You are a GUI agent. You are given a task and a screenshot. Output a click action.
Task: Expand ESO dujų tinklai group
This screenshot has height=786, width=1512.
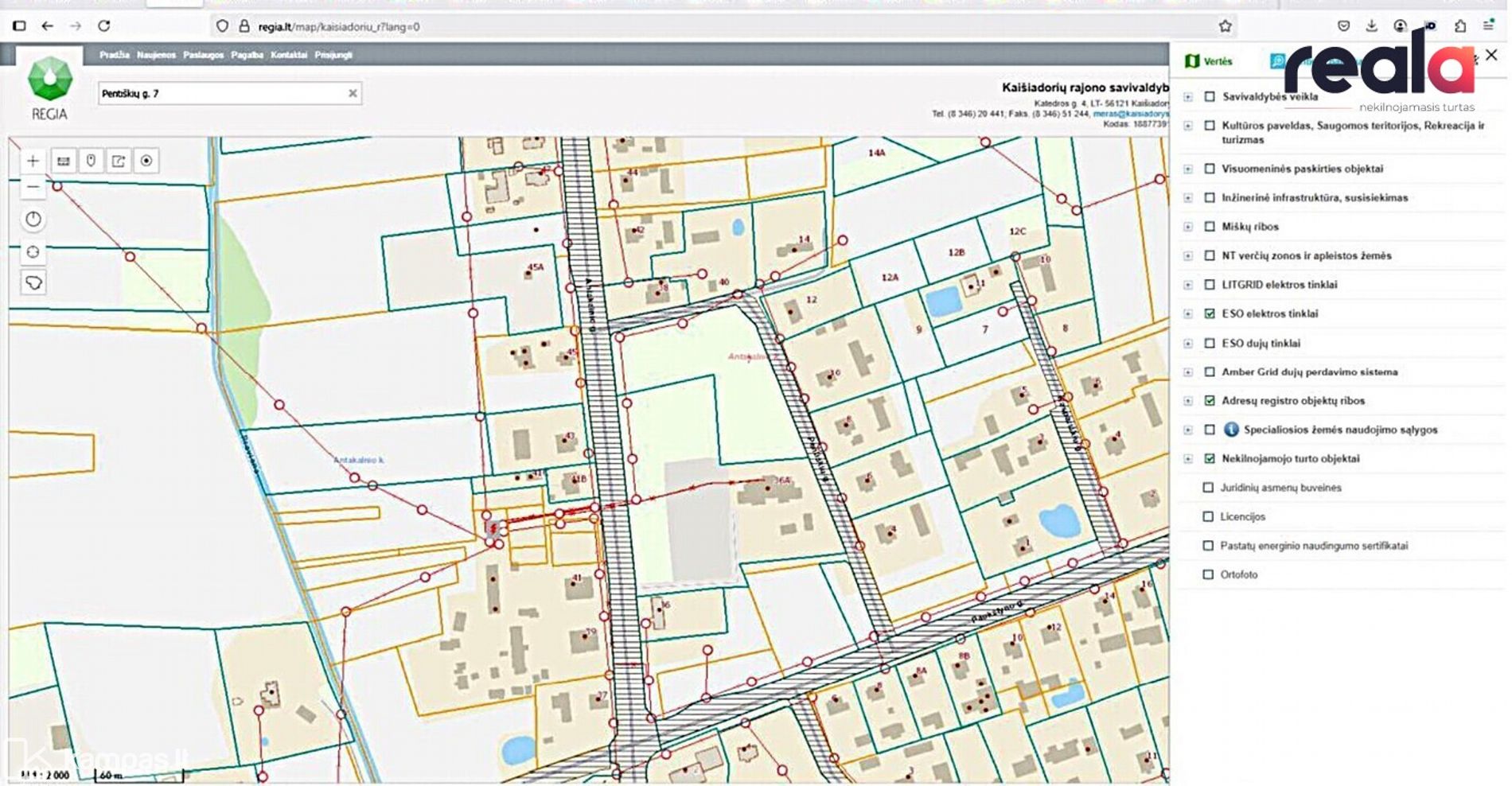coord(1188,344)
